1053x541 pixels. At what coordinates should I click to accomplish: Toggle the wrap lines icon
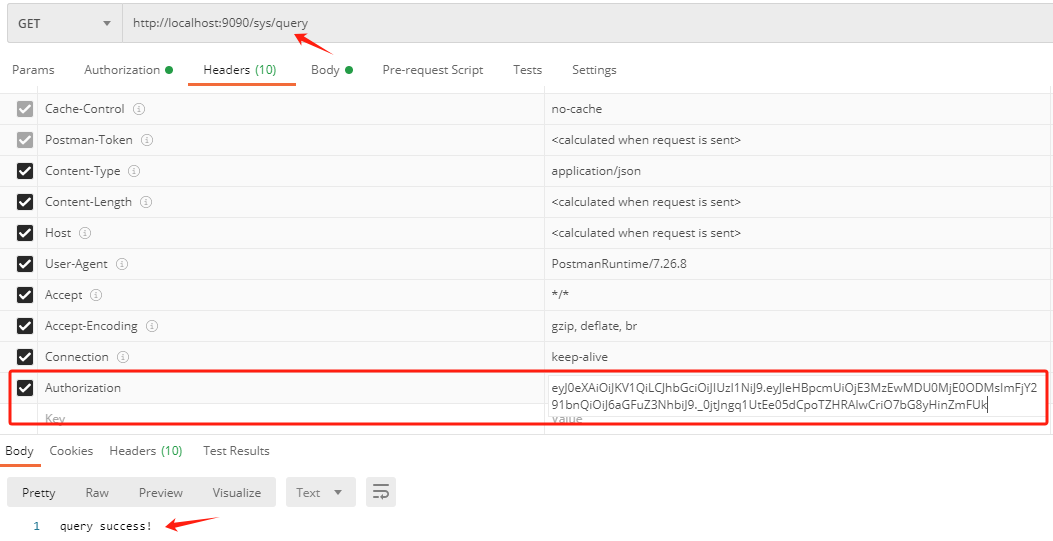point(381,492)
